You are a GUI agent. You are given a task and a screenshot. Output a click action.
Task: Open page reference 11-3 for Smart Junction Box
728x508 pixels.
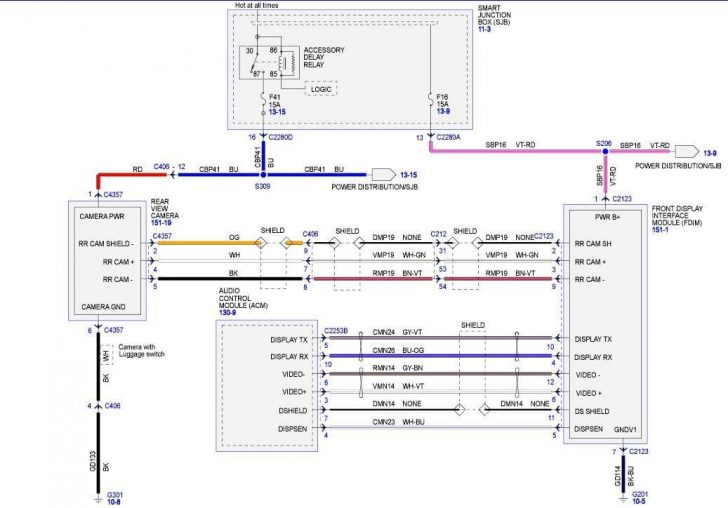(x=484, y=29)
